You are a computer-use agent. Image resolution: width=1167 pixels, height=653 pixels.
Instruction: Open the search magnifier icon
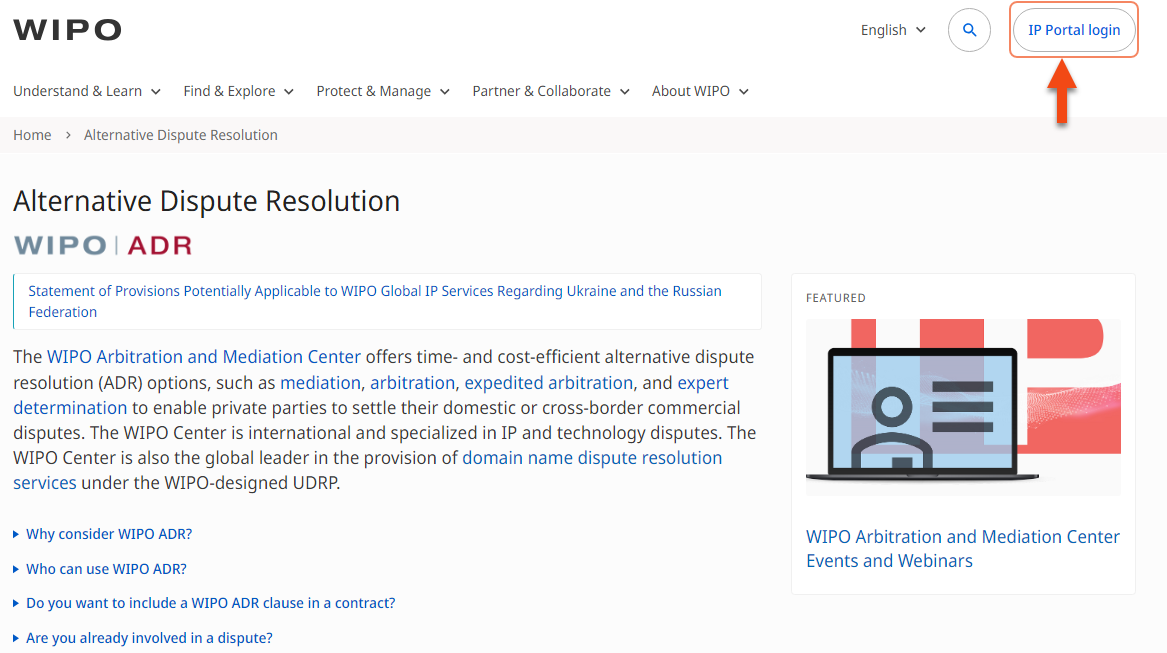click(x=969, y=30)
